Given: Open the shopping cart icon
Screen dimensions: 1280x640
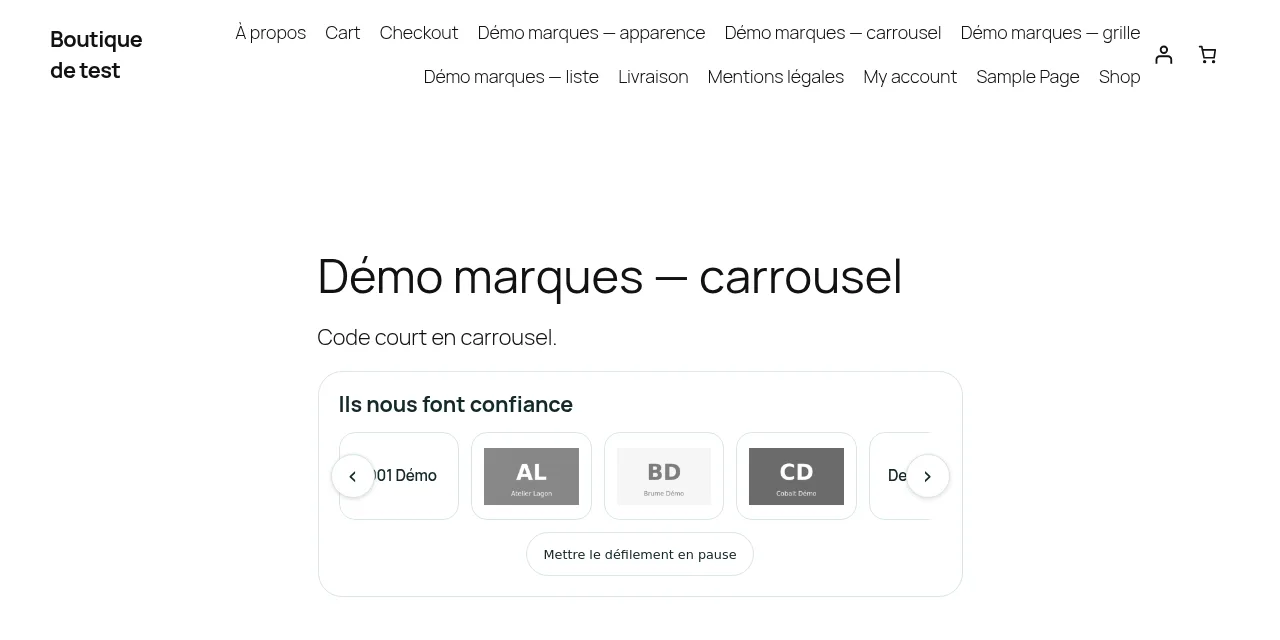Looking at the screenshot, I should [1207, 55].
